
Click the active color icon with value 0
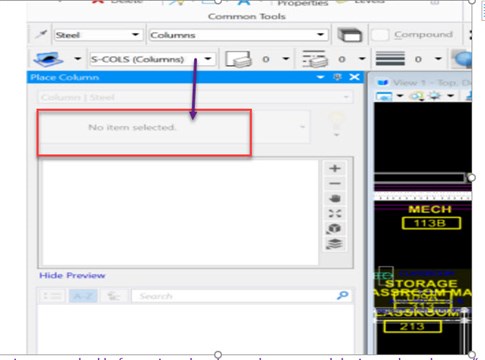point(238,59)
